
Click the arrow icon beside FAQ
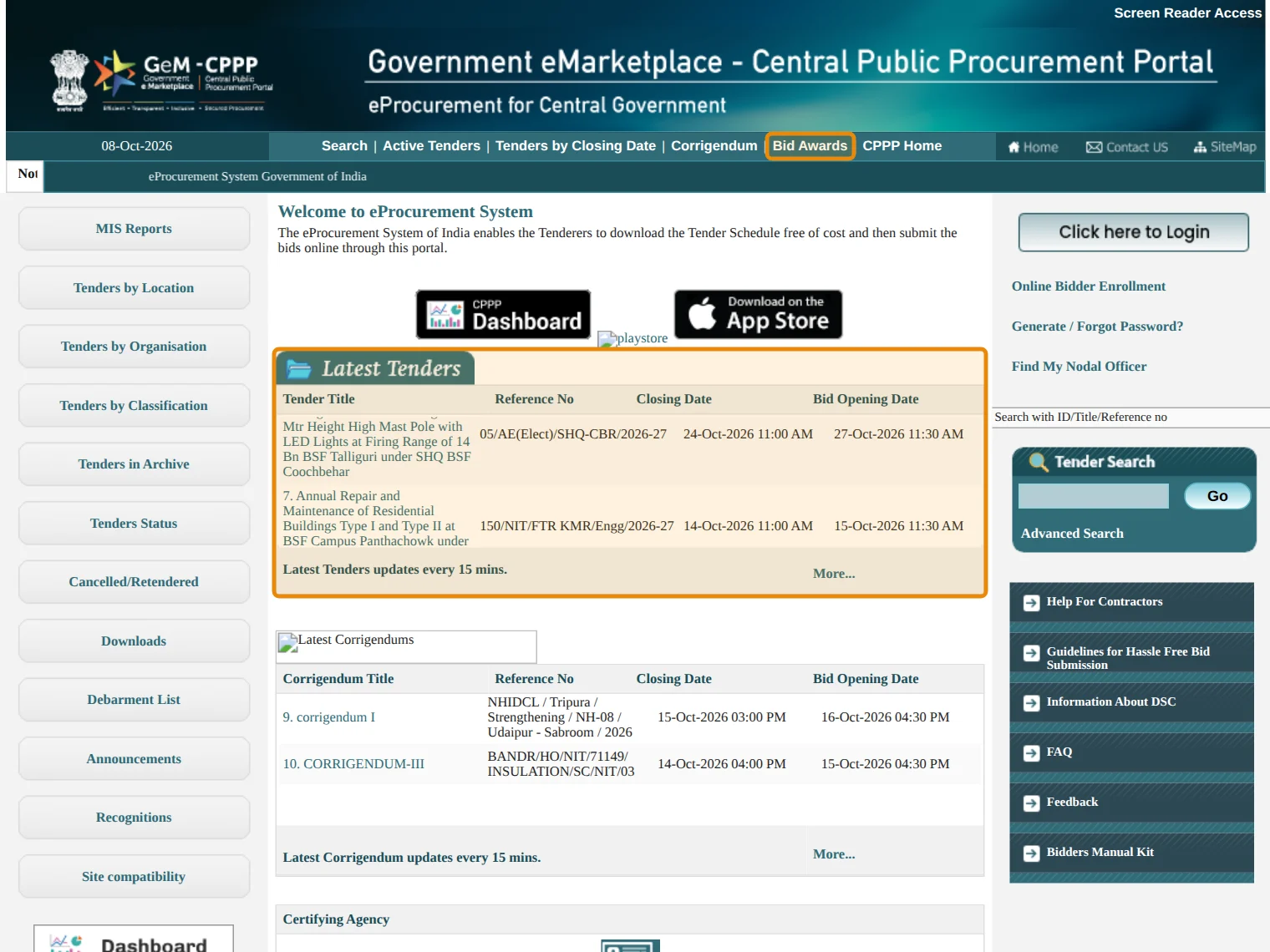tap(1032, 753)
